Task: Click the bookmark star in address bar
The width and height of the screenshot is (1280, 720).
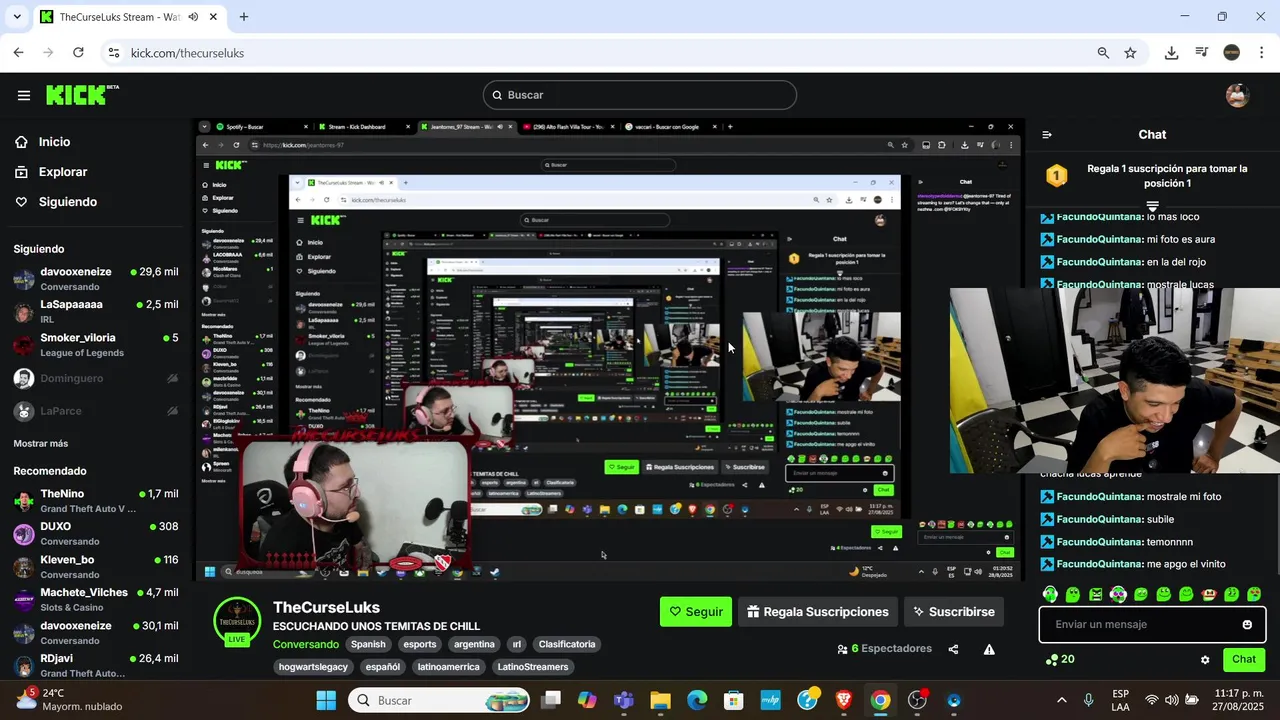Action: pos(1130,53)
